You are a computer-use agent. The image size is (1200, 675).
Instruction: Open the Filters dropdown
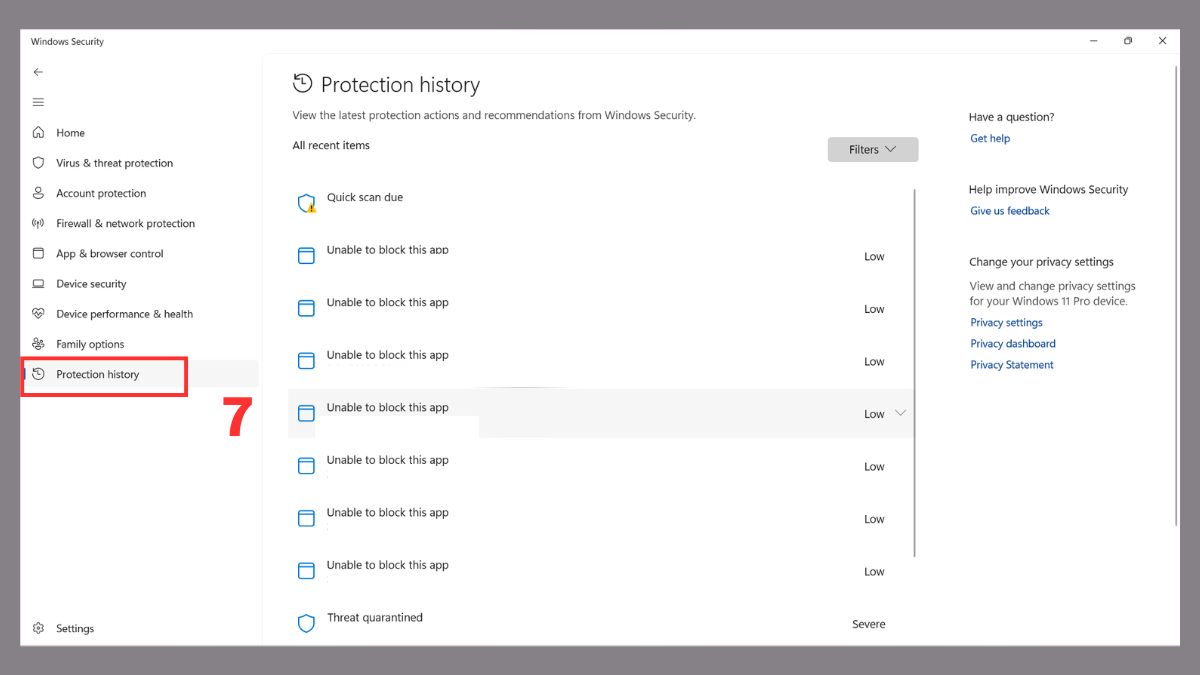click(873, 149)
